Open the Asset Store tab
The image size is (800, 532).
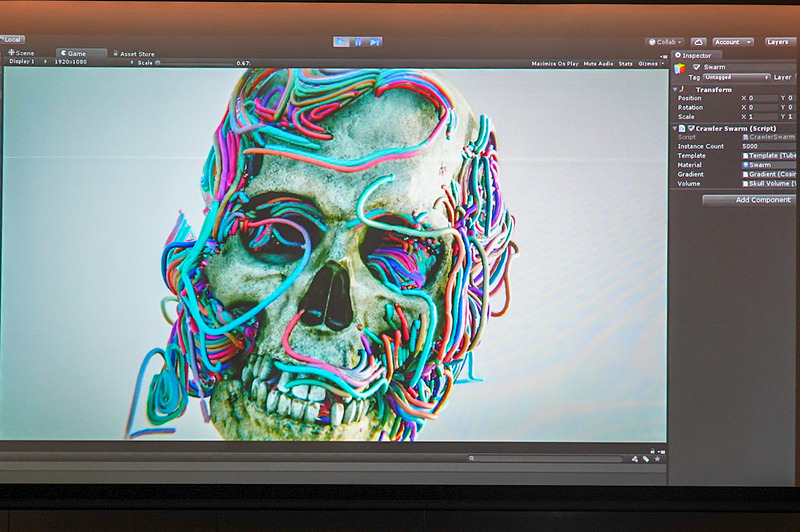pos(134,54)
